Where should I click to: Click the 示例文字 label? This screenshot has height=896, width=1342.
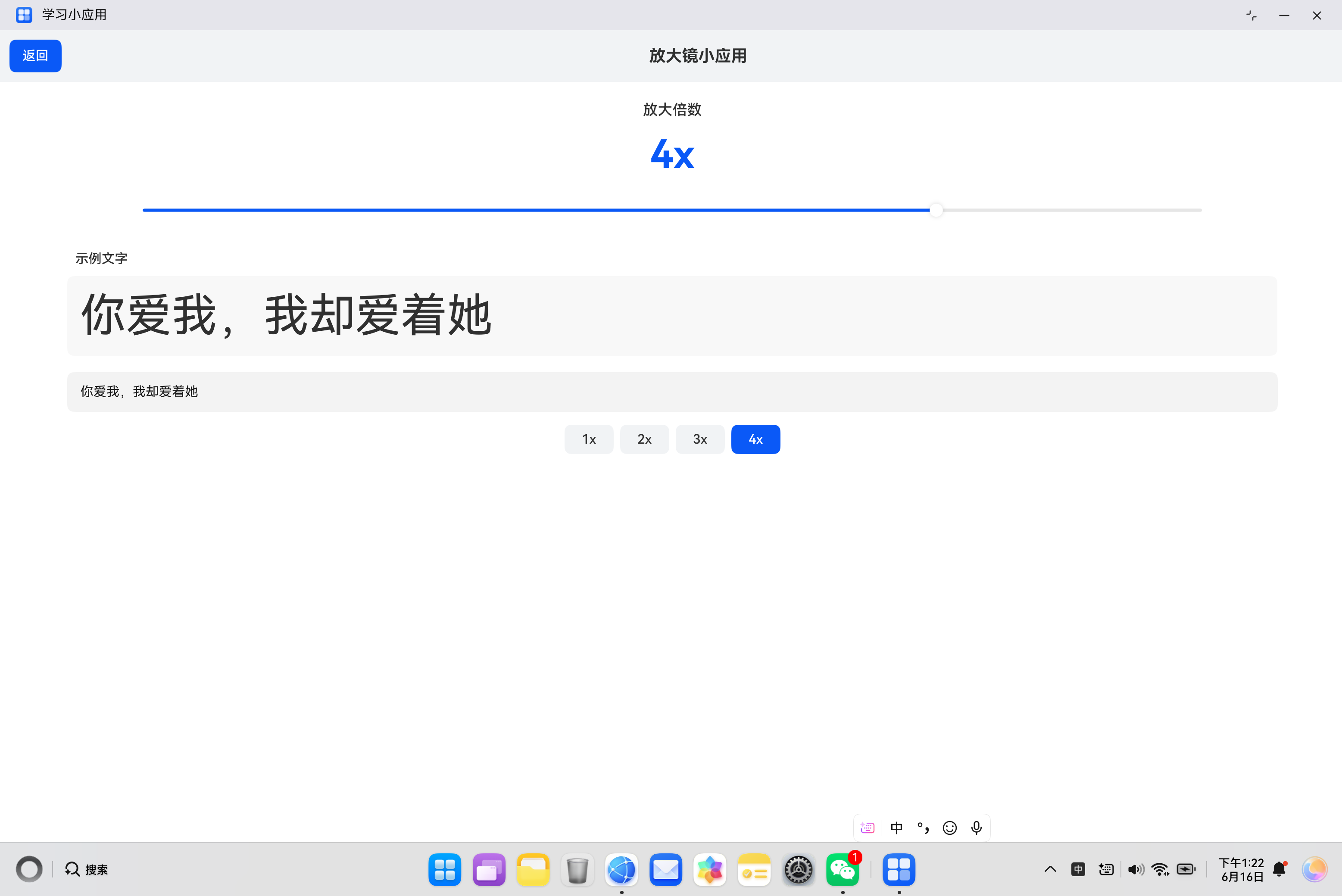coord(101,258)
